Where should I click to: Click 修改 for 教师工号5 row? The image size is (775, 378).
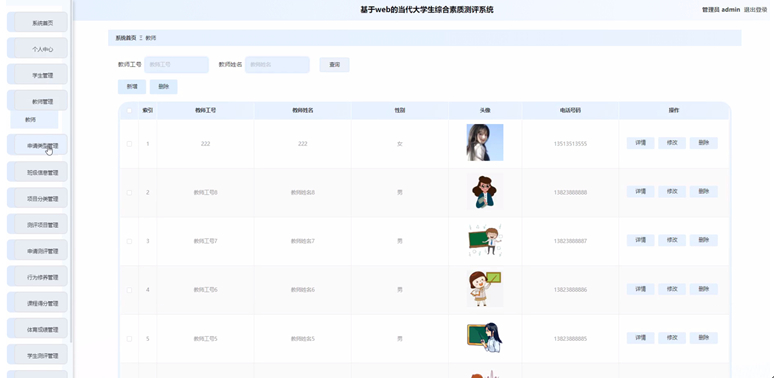[x=672, y=338]
